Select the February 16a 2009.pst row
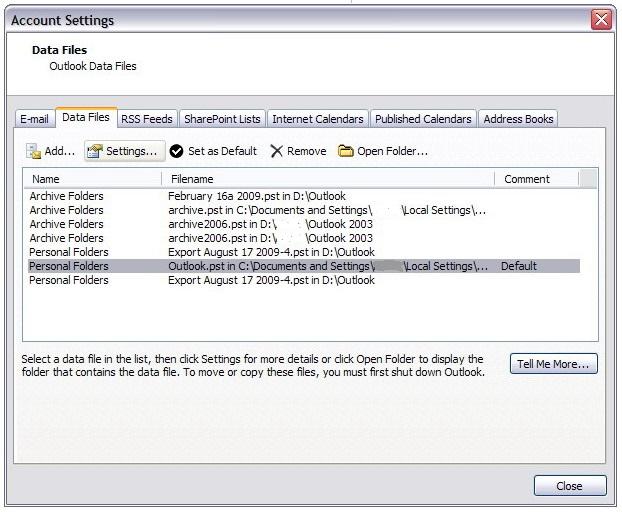The height and width of the screenshot is (512, 622). (257, 196)
